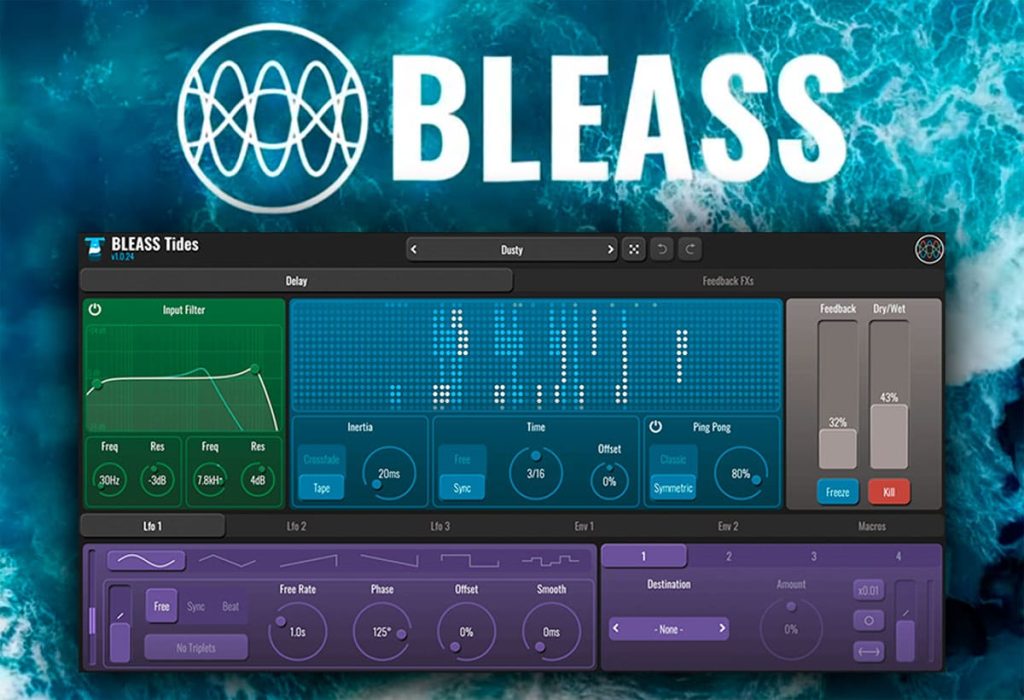Open the Lfo 2 tab
The image size is (1024, 700).
coord(296,526)
